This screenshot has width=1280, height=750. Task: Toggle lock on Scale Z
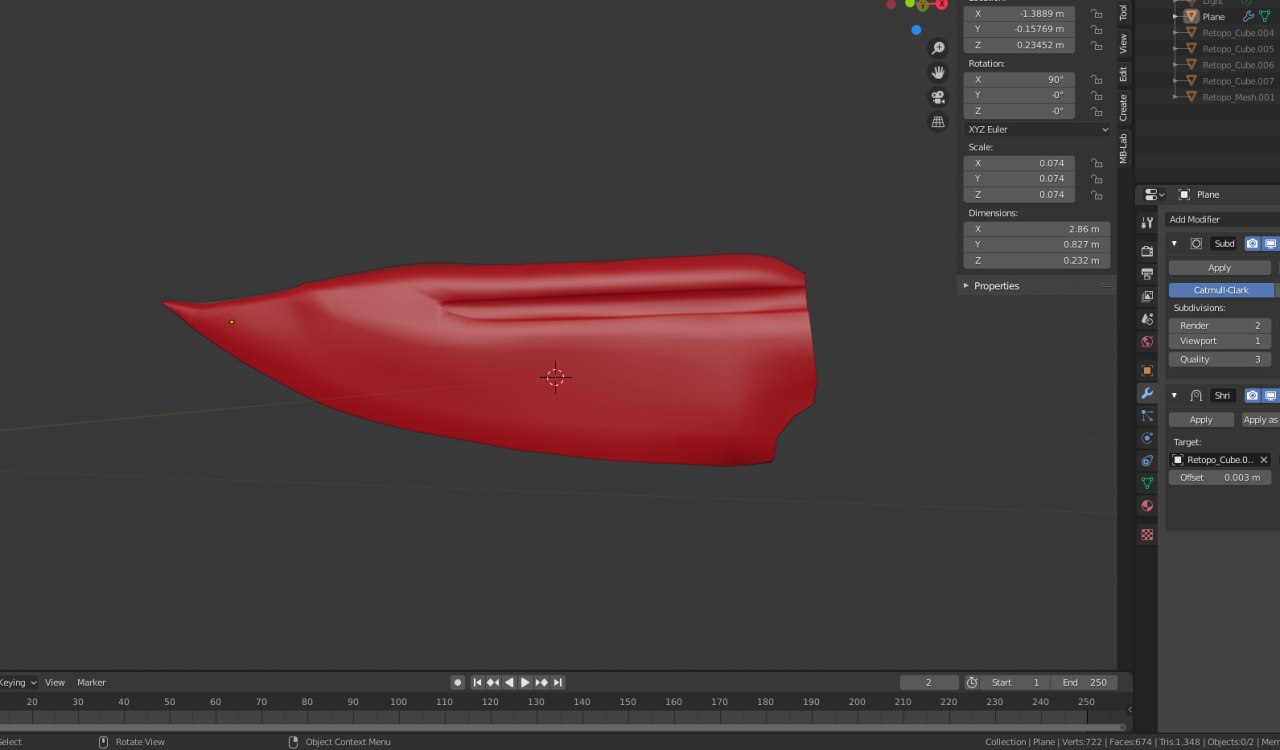(1097, 195)
